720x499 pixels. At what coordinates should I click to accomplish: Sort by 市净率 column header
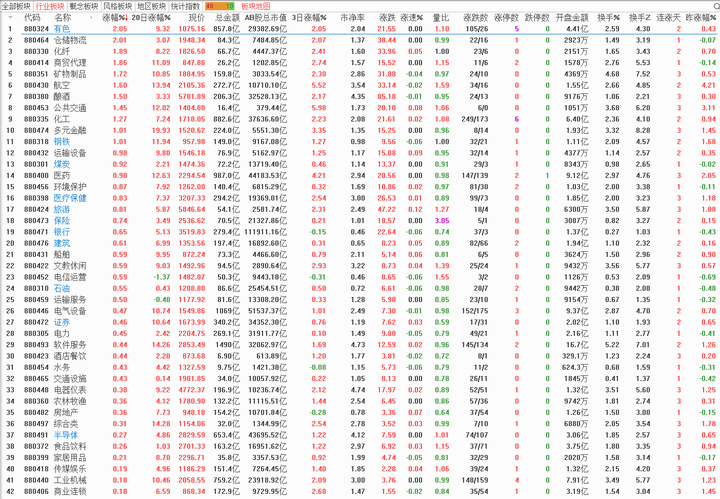click(x=353, y=17)
